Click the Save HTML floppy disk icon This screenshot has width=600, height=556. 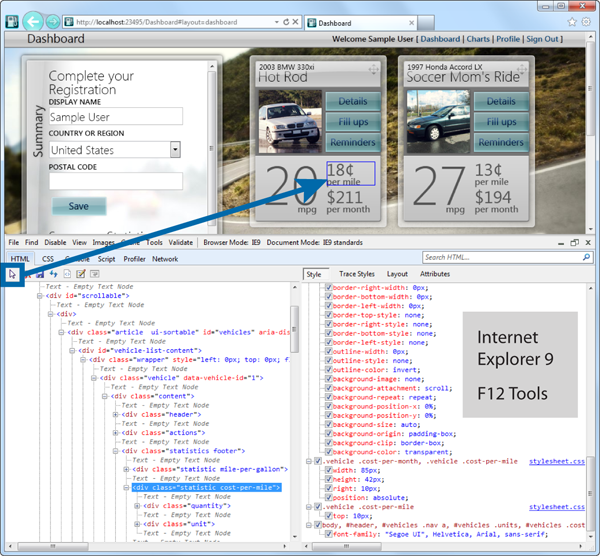[40, 274]
